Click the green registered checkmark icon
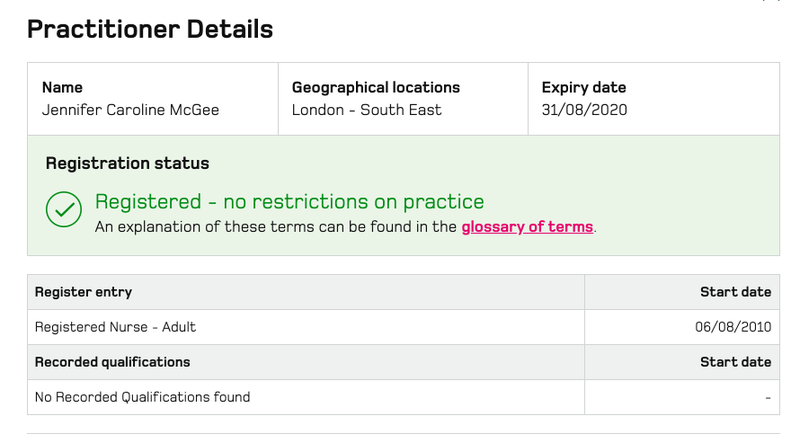 (64, 209)
